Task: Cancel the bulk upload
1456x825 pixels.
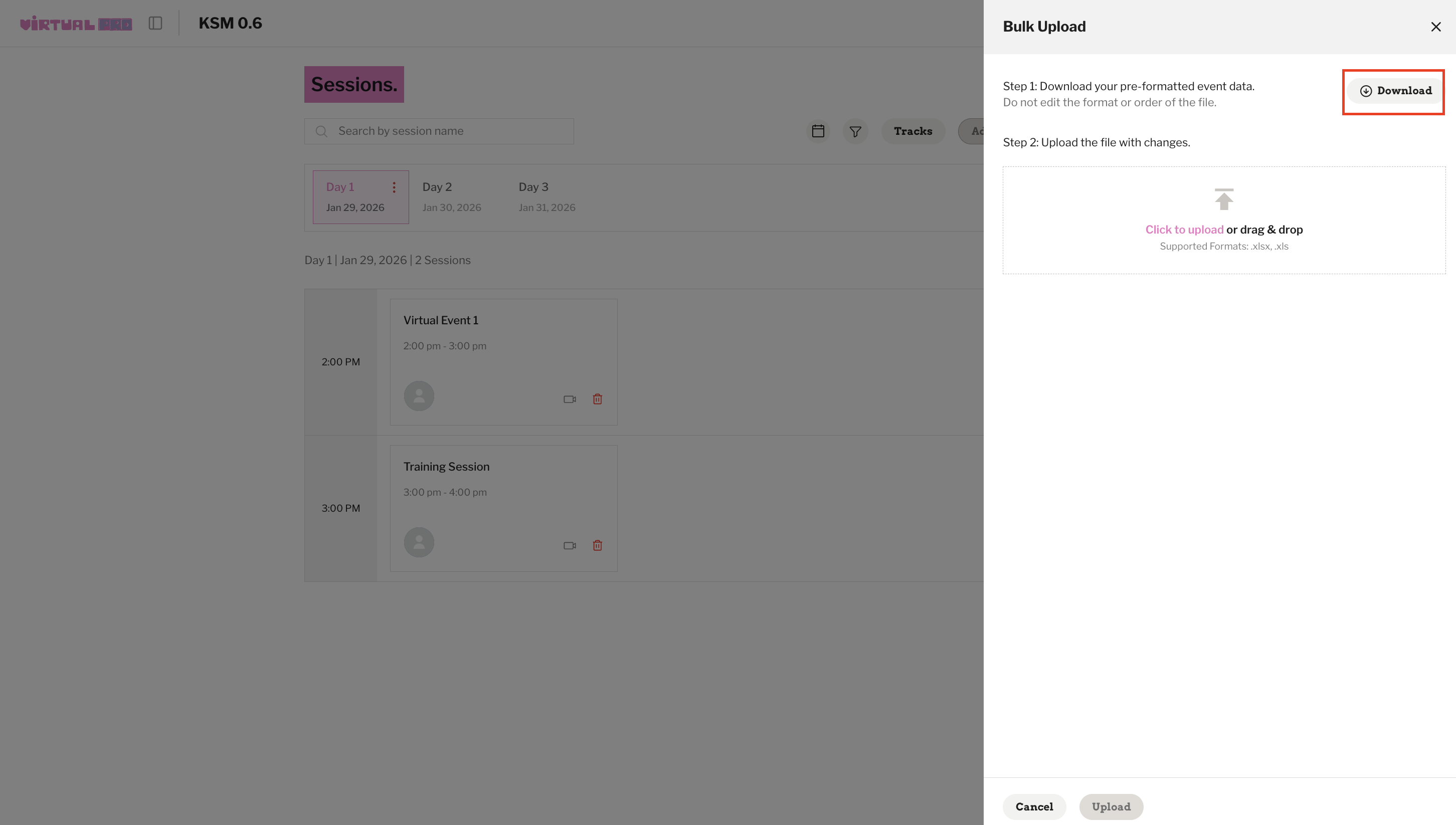Action: click(x=1034, y=806)
